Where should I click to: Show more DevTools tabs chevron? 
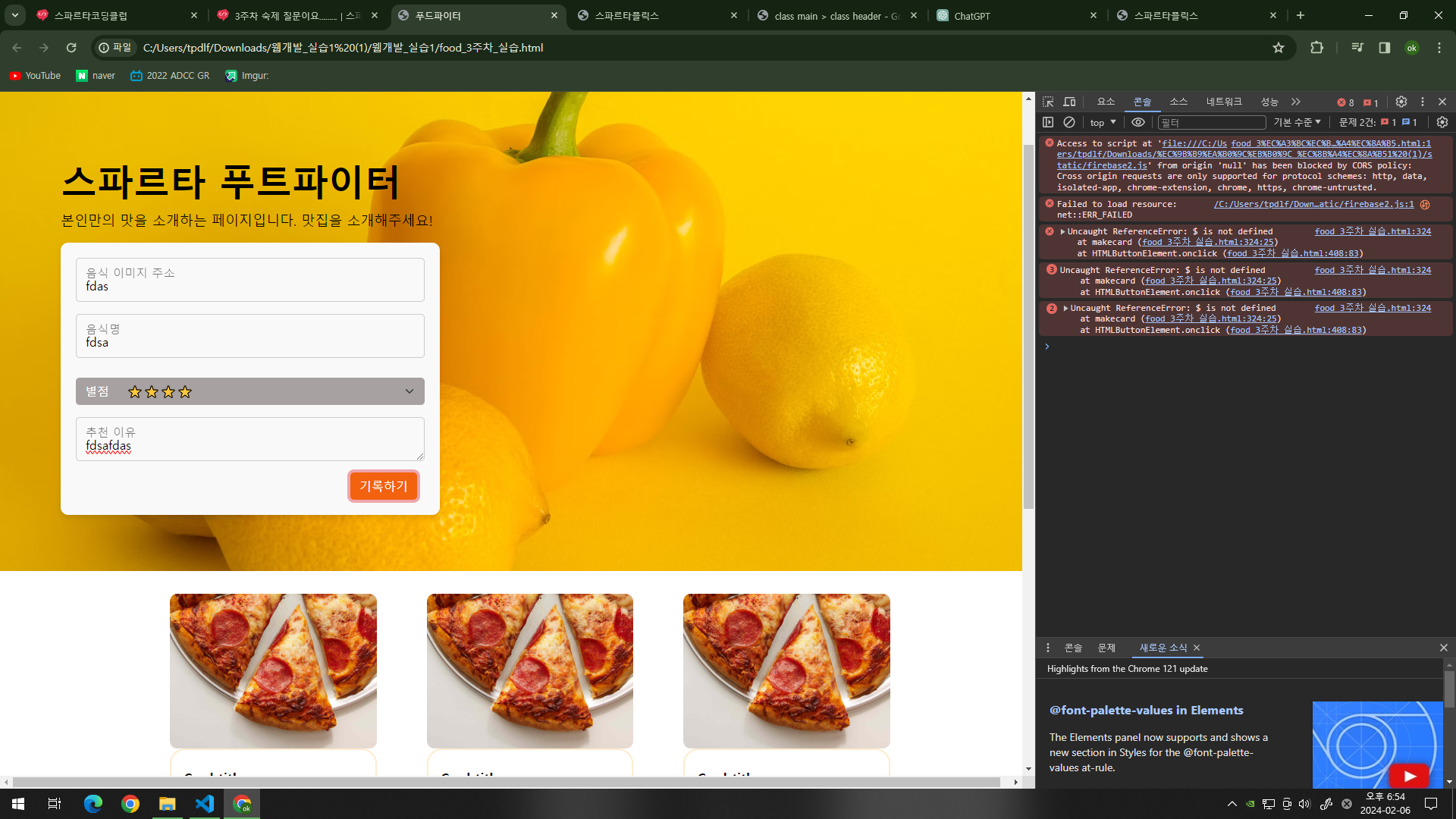click(x=1296, y=102)
